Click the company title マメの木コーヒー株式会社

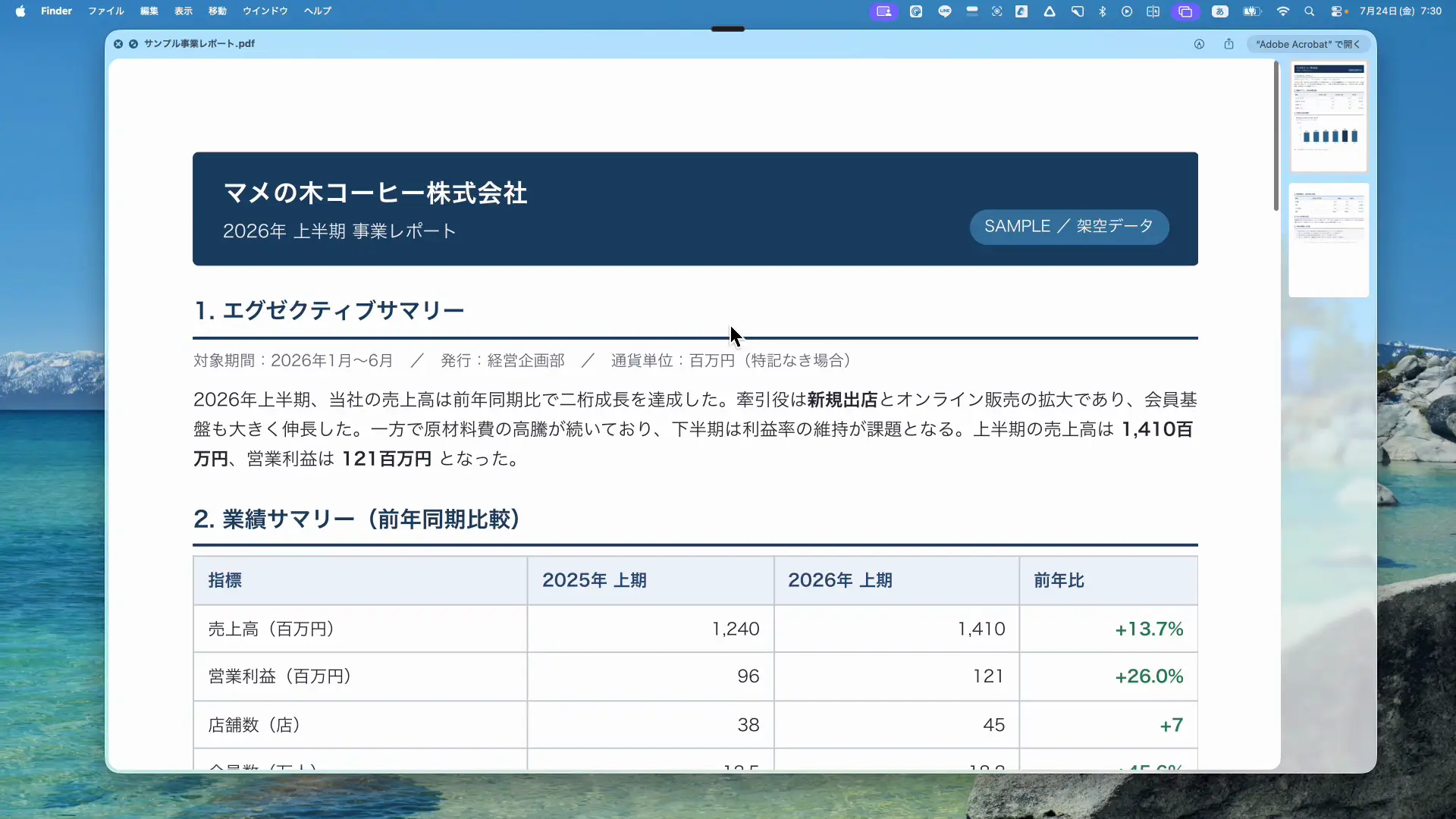coord(375,193)
